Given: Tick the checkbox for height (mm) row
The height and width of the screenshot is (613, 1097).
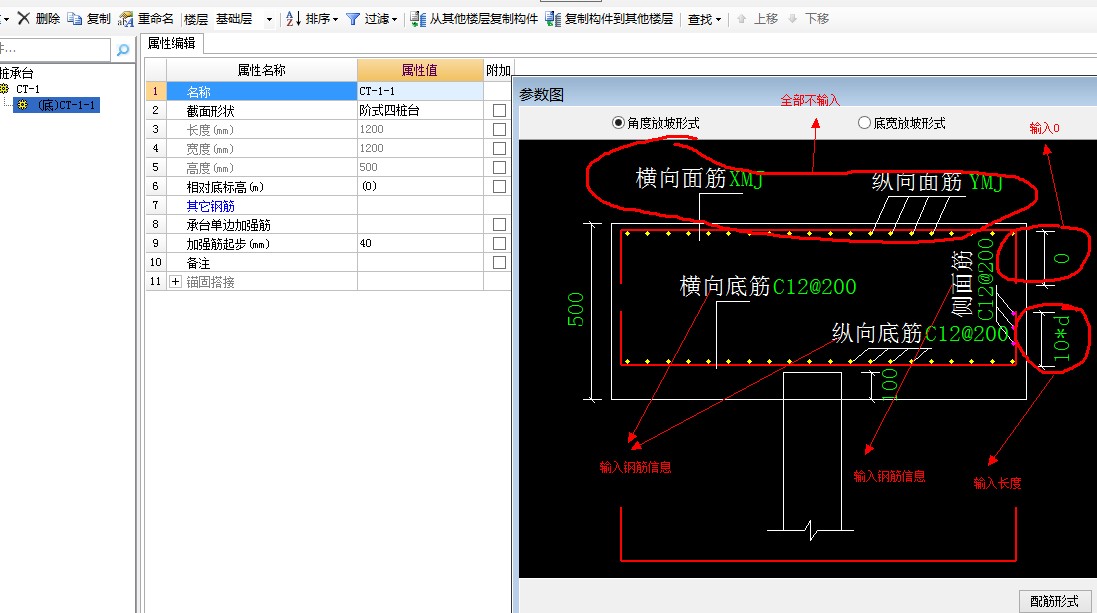Looking at the screenshot, I should point(499,167).
